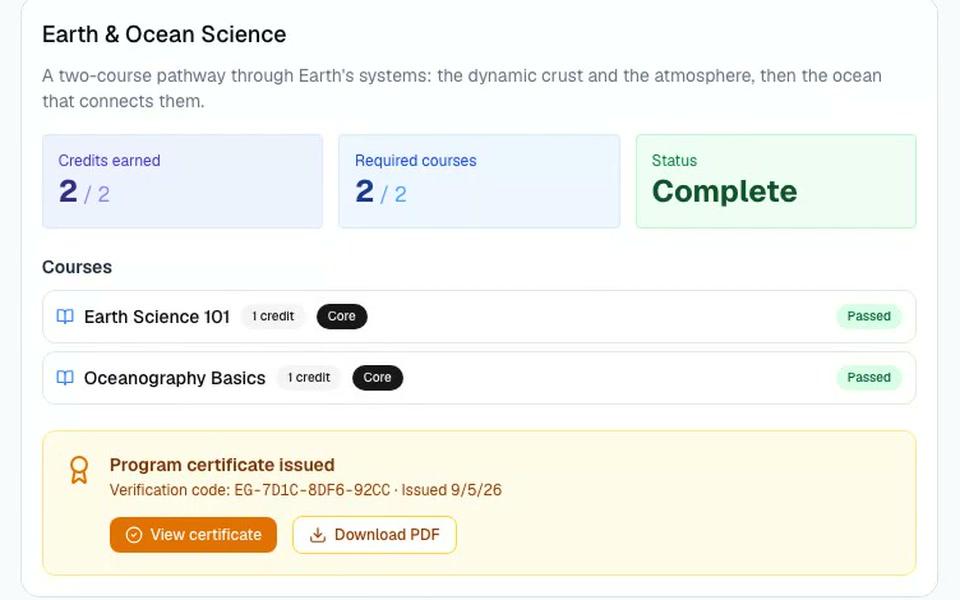960x600 pixels.
Task: Click the Core tag on Earth Science 101
Action: [x=342, y=316]
